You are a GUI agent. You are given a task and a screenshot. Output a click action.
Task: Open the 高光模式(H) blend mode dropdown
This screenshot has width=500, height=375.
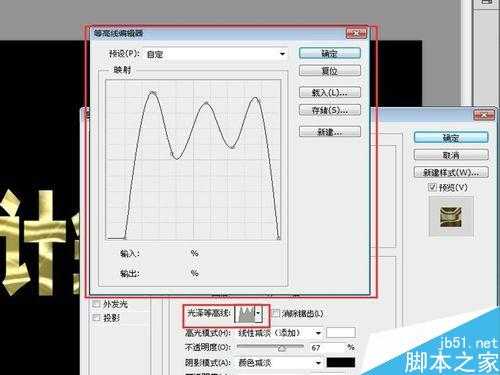click(279, 333)
